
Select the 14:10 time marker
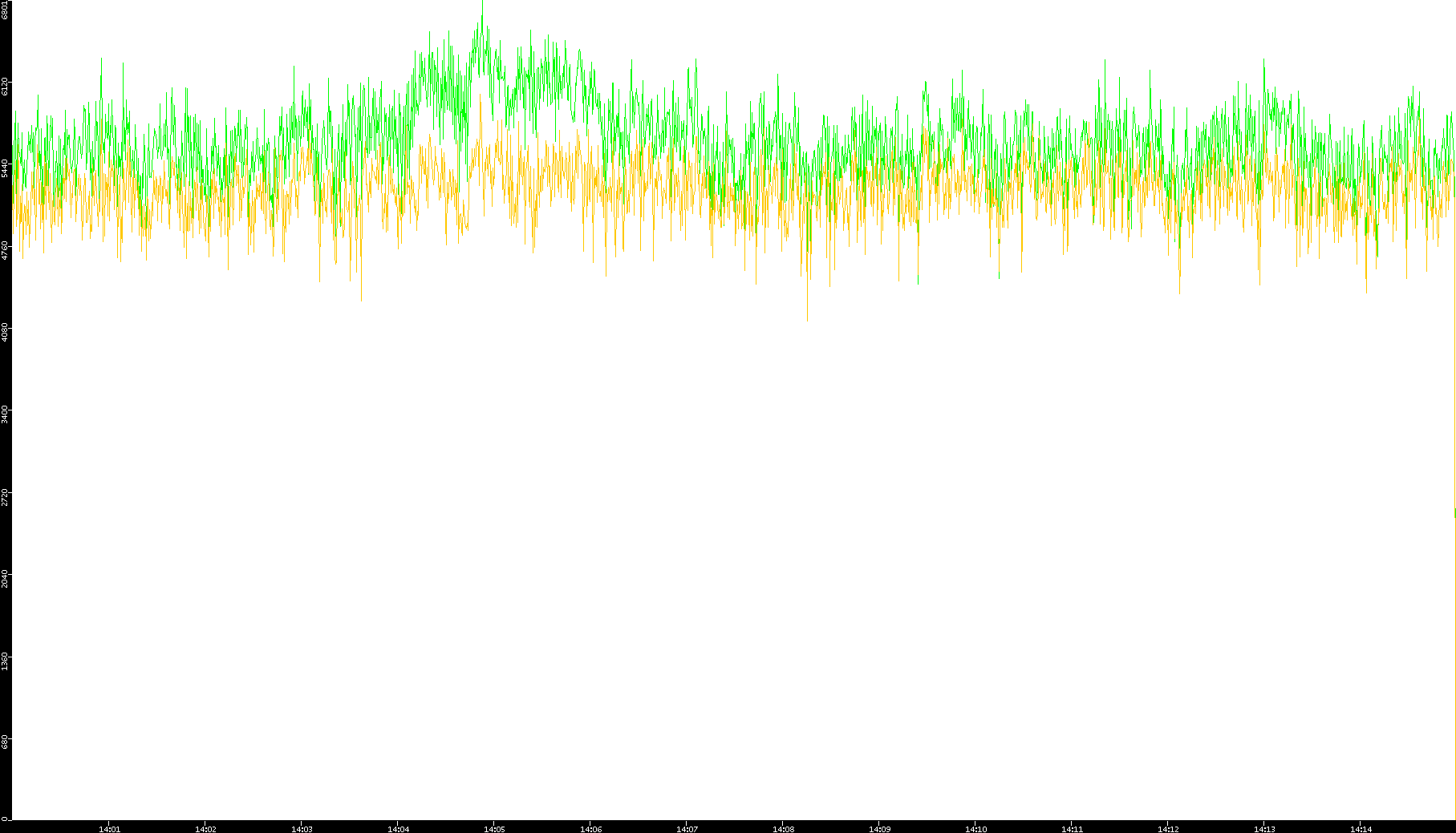coord(975,828)
